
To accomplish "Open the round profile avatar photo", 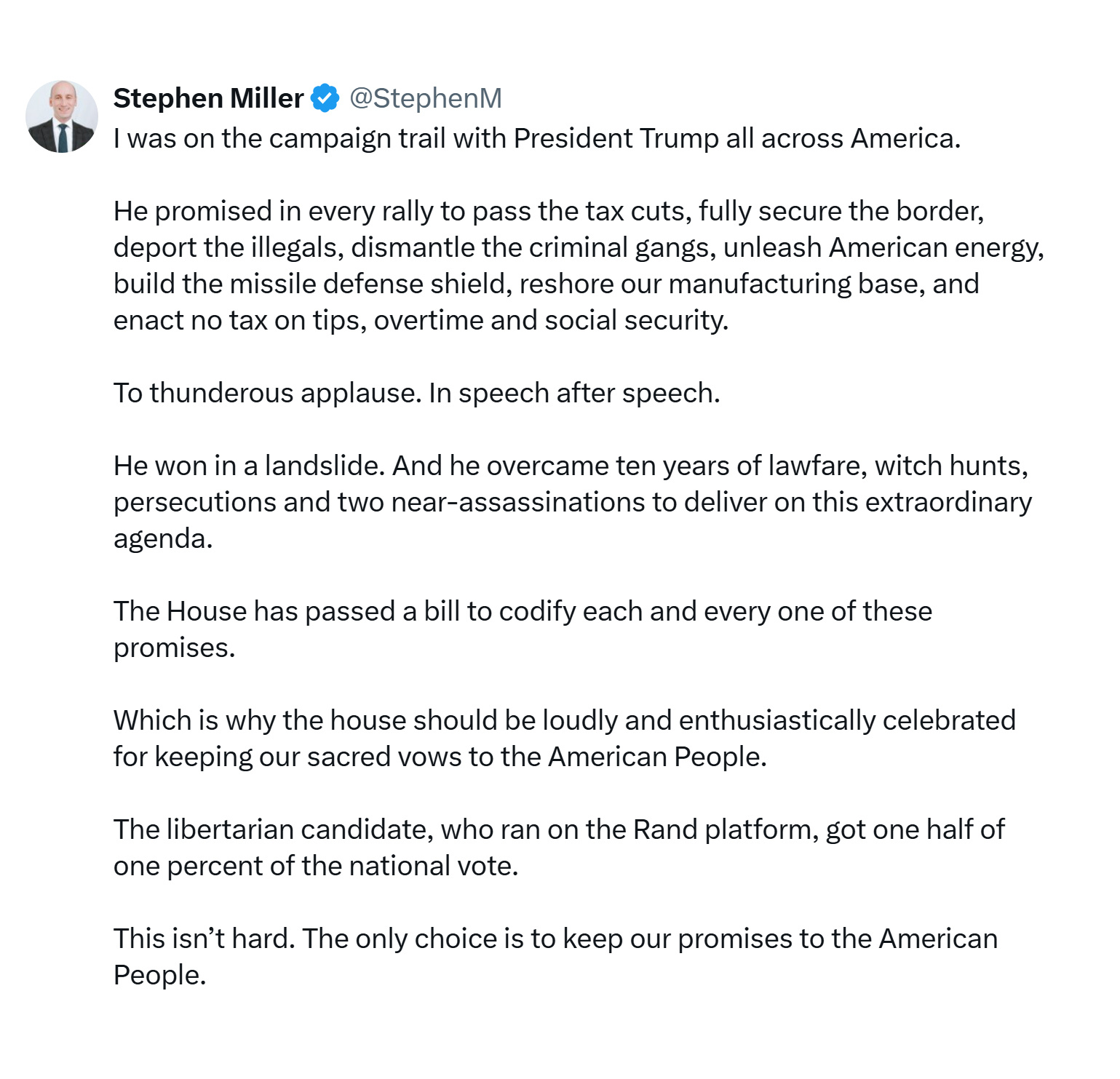I will pos(62,116).
